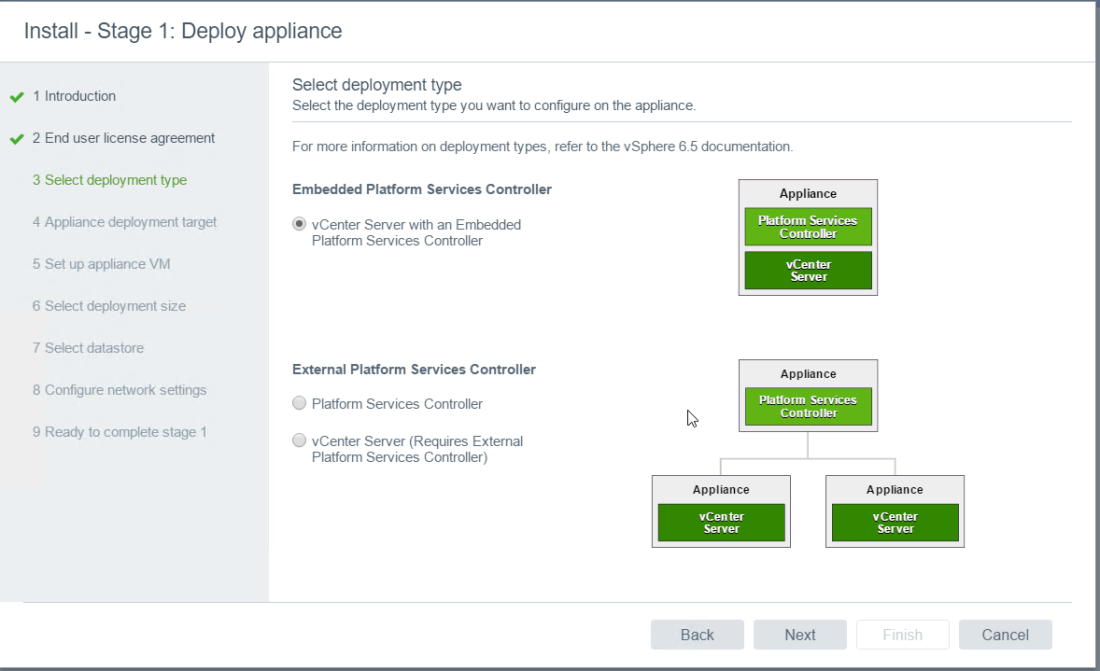Open step 9 Ready to complete stage 1
1100x671 pixels.
pyautogui.click(x=119, y=432)
